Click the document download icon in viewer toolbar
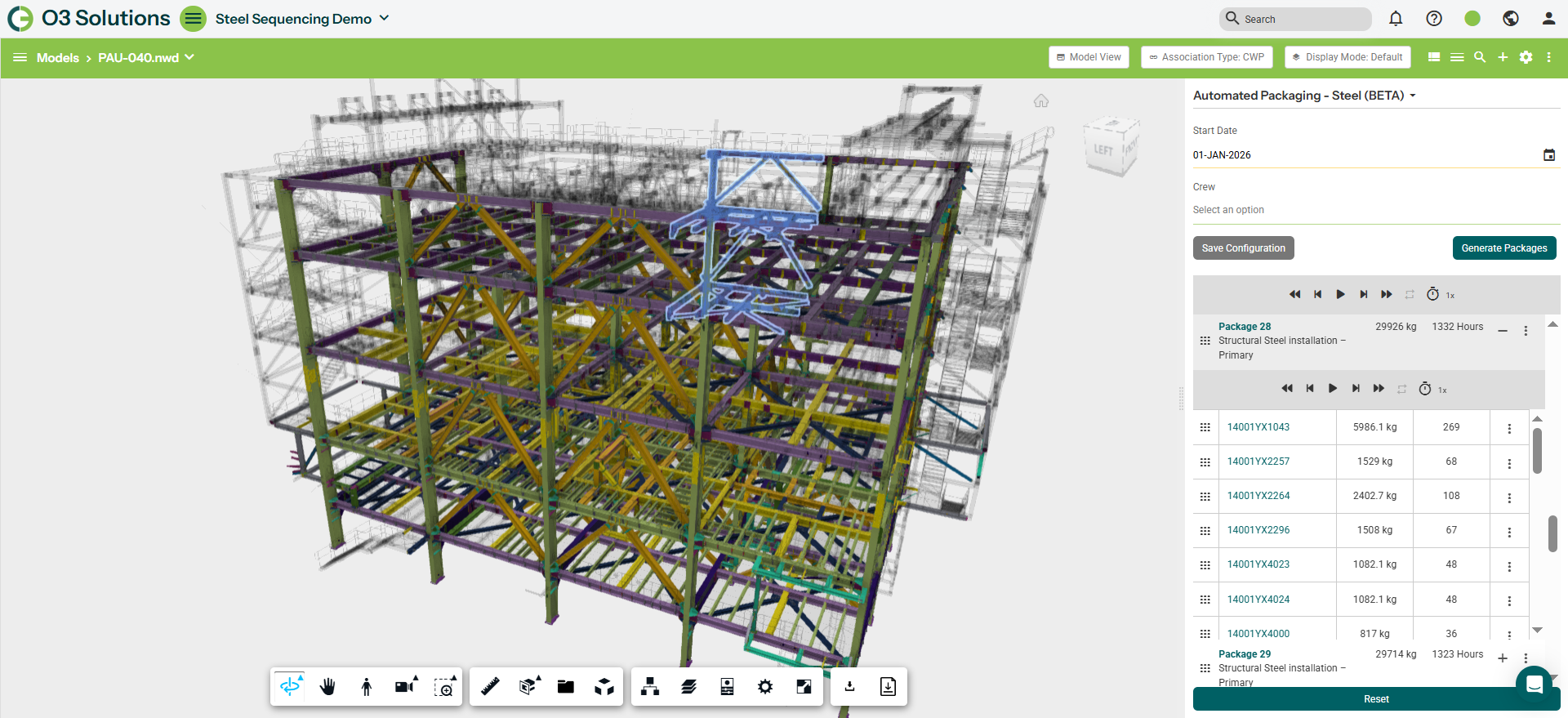 click(888, 687)
